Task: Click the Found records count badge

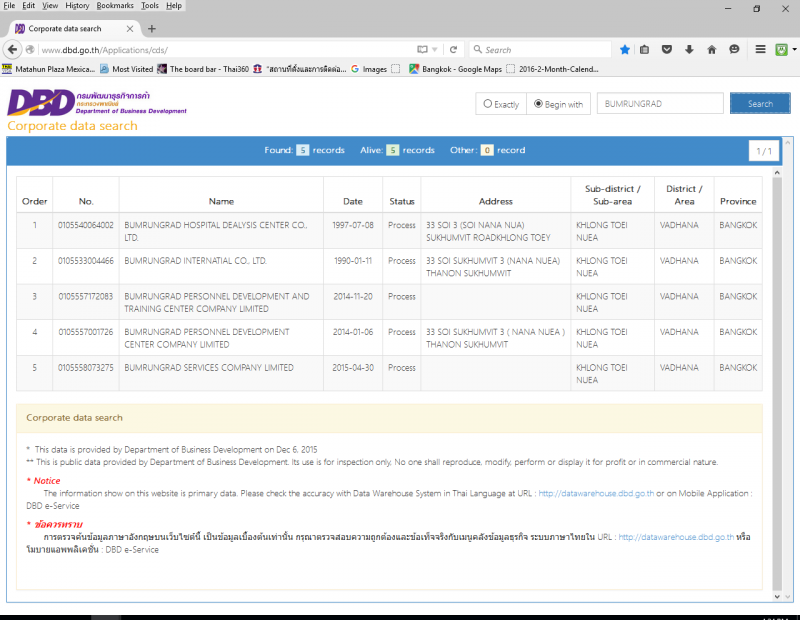Action: click(x=303, y=150)
